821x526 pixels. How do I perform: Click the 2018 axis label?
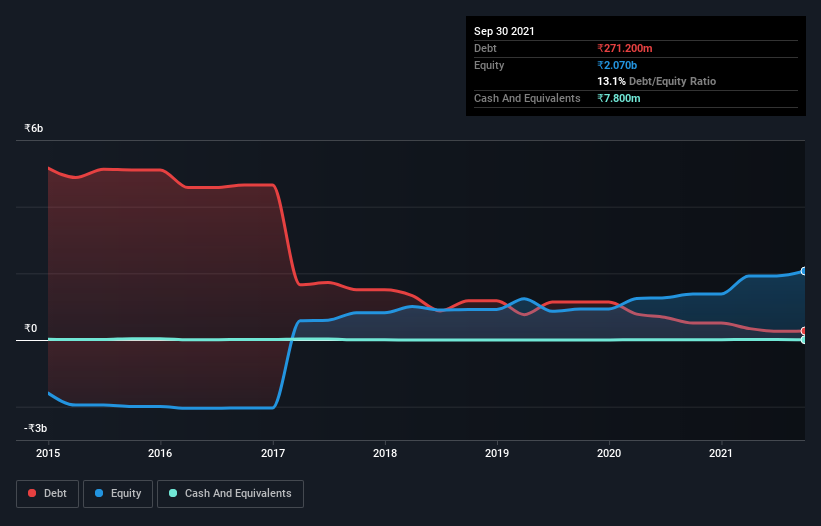click(385, 453)
